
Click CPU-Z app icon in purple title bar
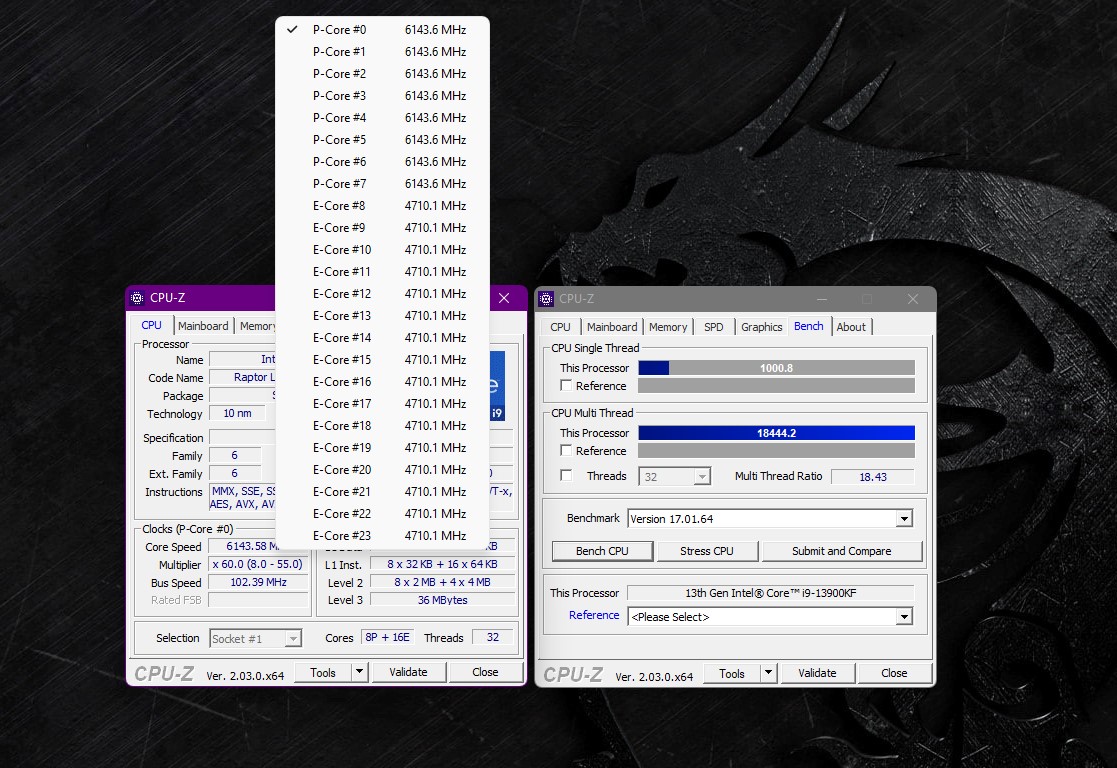137,298
